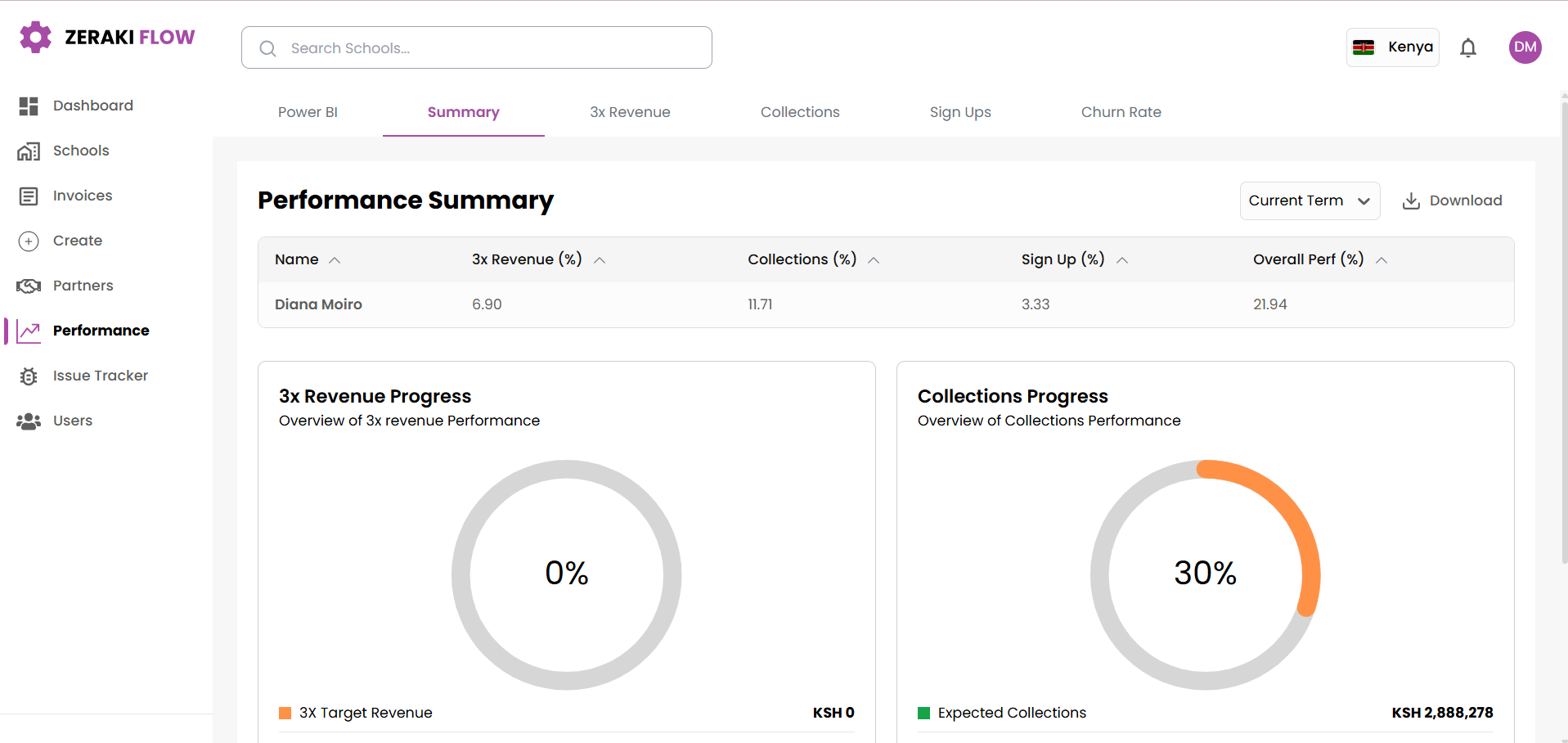
Task: Click the Performance chart icon
Action: 29,331
